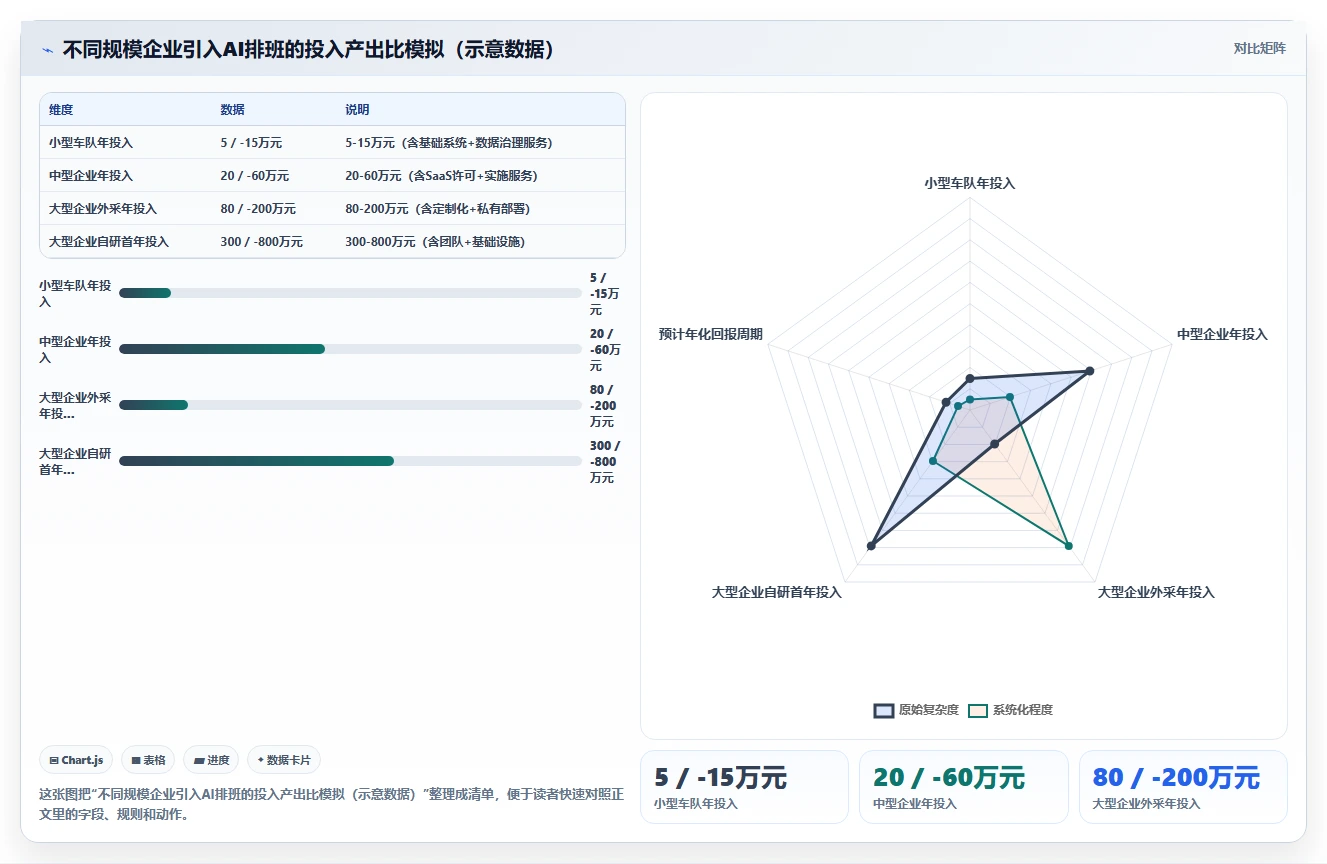This screenshot has height=864, width=1327.
Task: Select table cell 大型企业外采年投入
Action: [103, 209]
